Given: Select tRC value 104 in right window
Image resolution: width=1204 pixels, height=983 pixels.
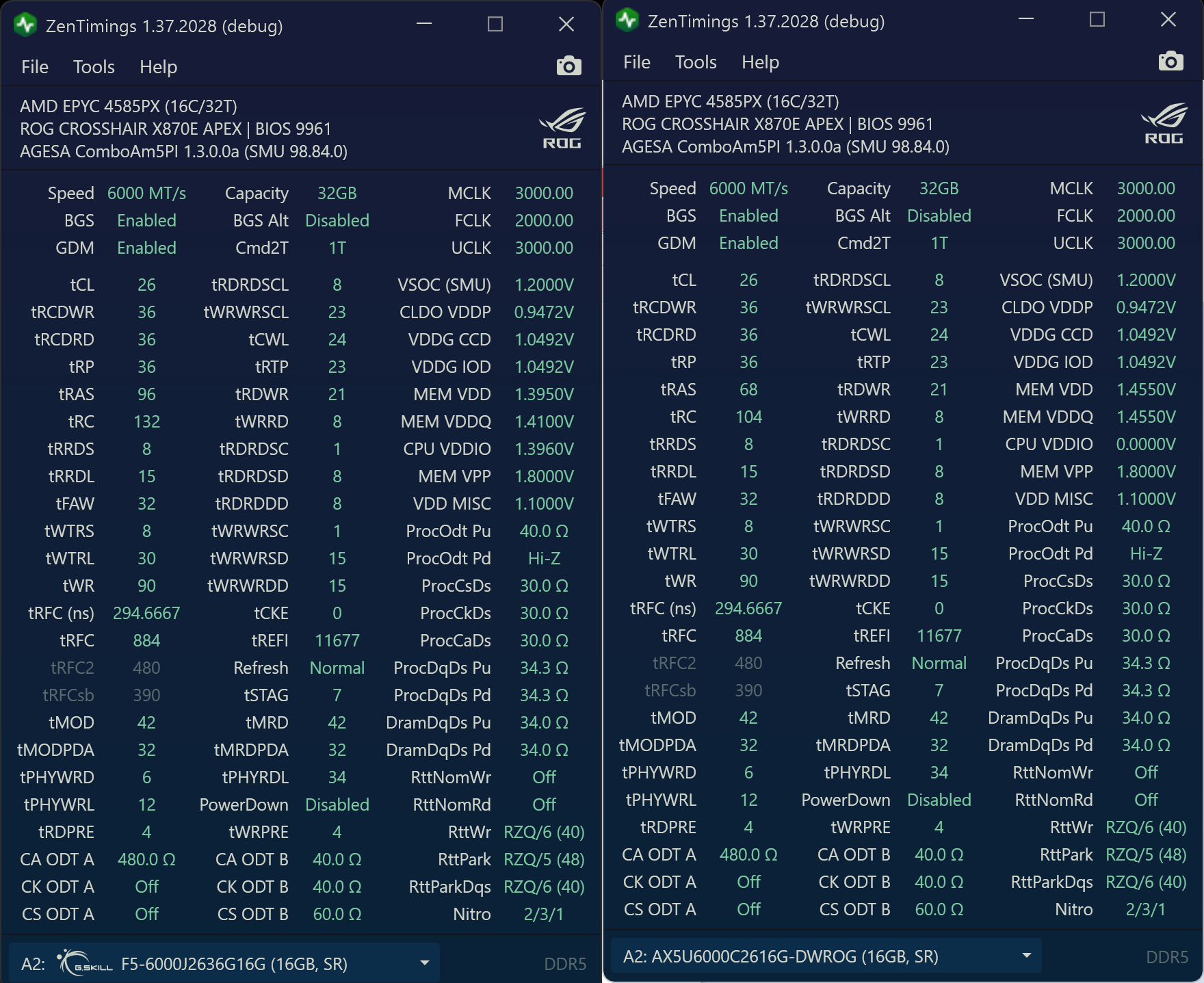Looking at the screenshot, I should [x=748, y=417].
